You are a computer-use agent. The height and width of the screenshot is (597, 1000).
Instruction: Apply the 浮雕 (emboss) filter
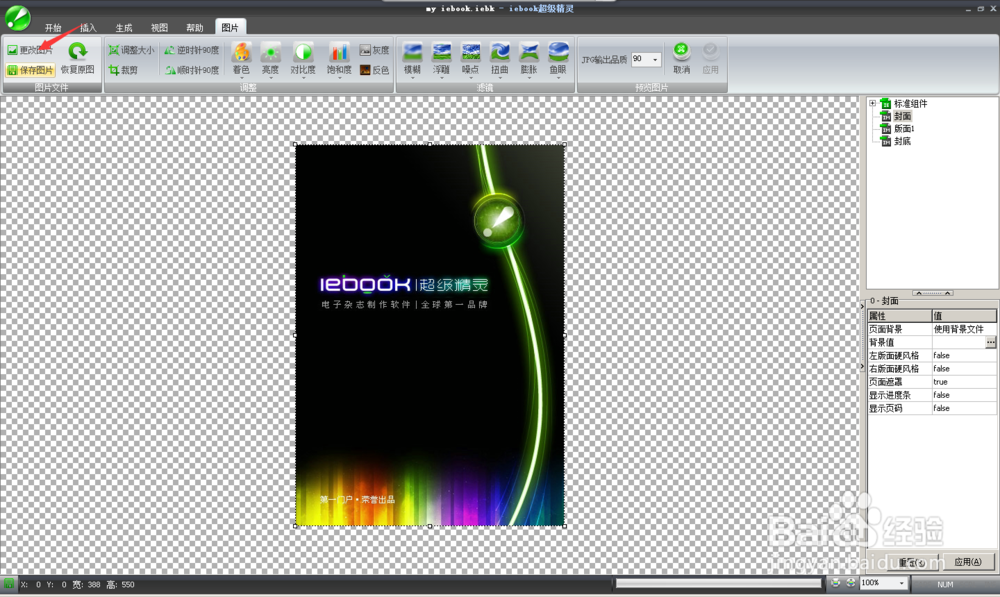point(441,59)
